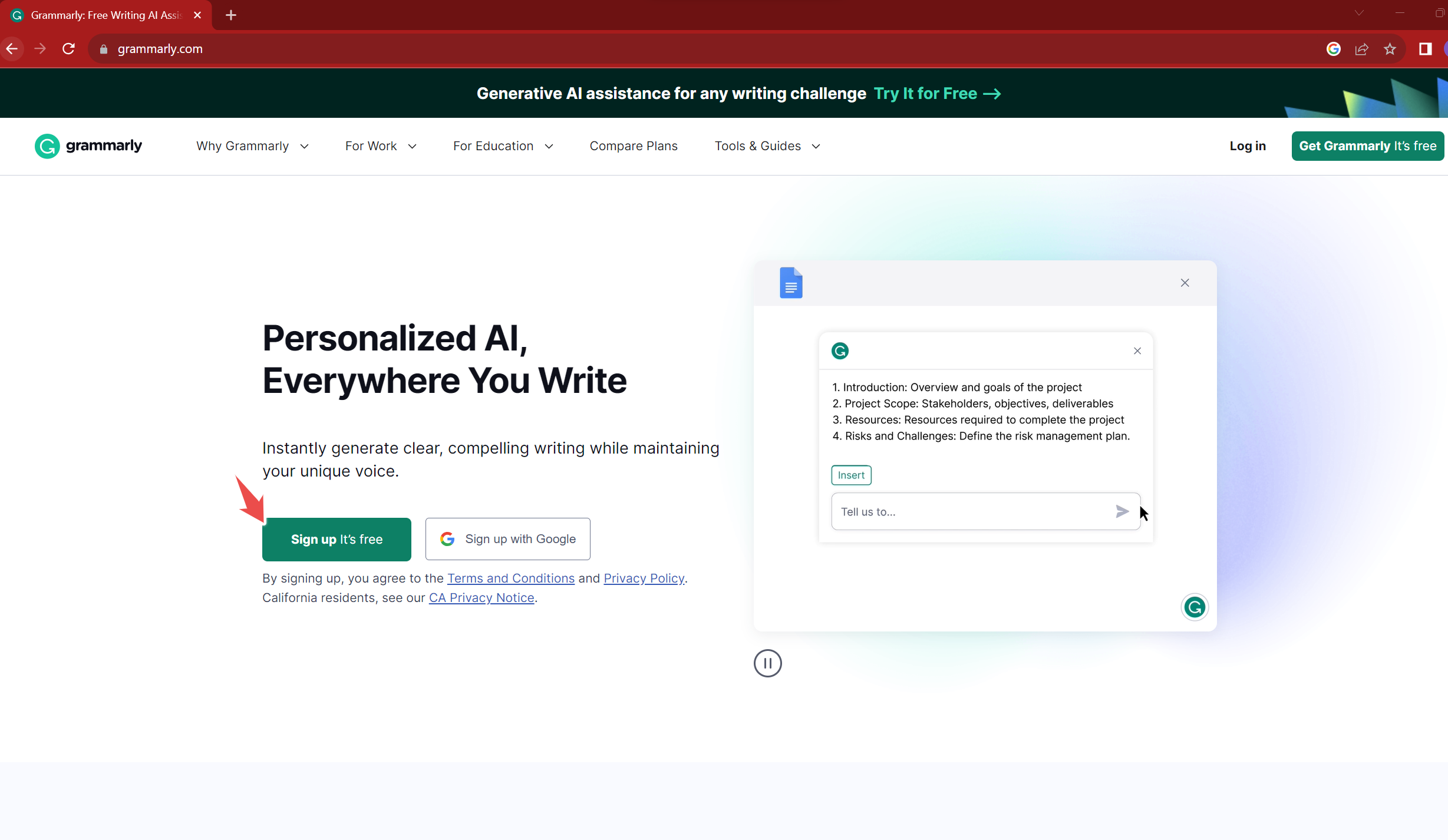Screen dimensions: 1448x840
Task: Close the Grammarly suggestion card
Action: [1137, 351]
